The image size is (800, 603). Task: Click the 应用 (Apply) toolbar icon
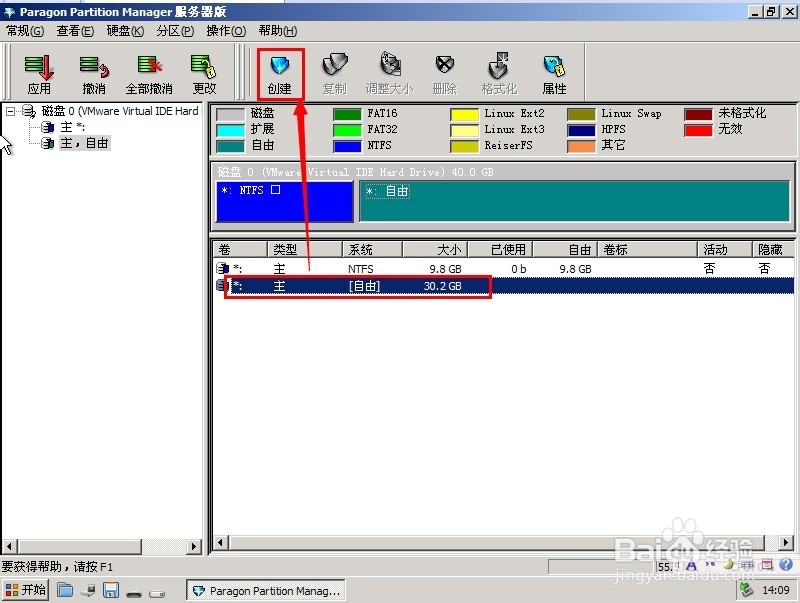pos(39,73)
